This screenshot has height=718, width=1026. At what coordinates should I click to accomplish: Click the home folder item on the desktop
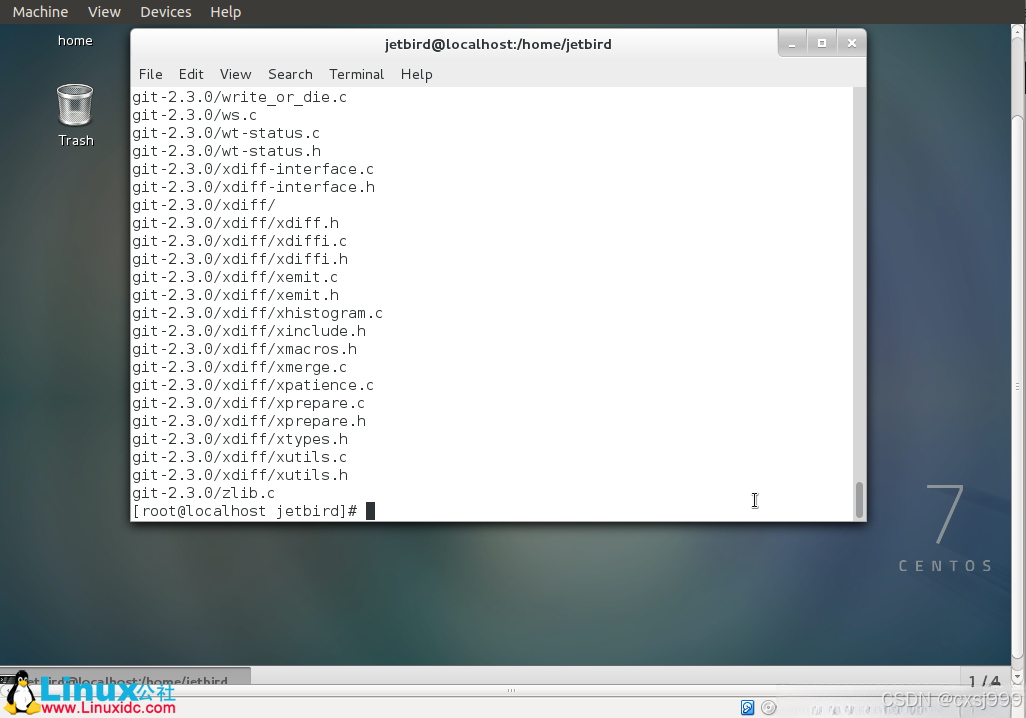75,40
